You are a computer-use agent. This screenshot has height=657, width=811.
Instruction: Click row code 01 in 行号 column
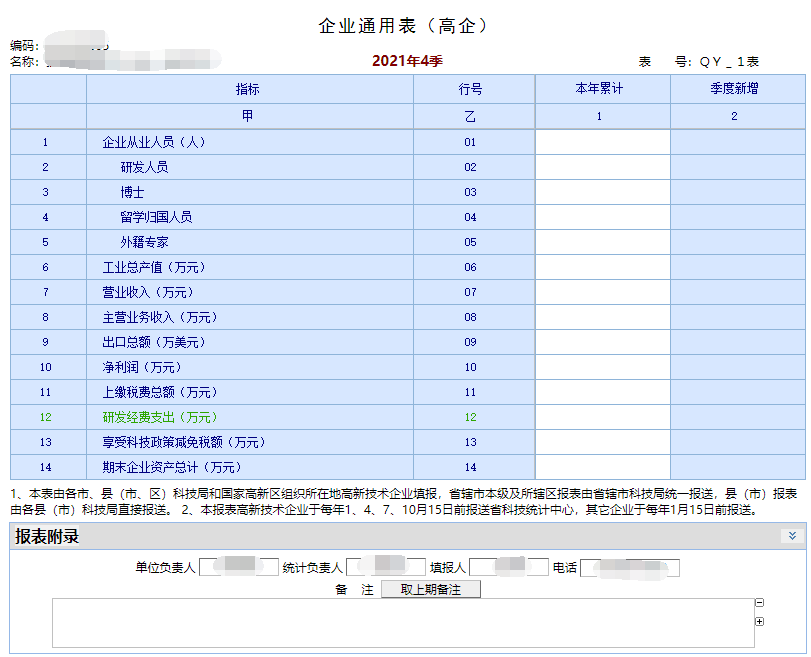(470, 142)
